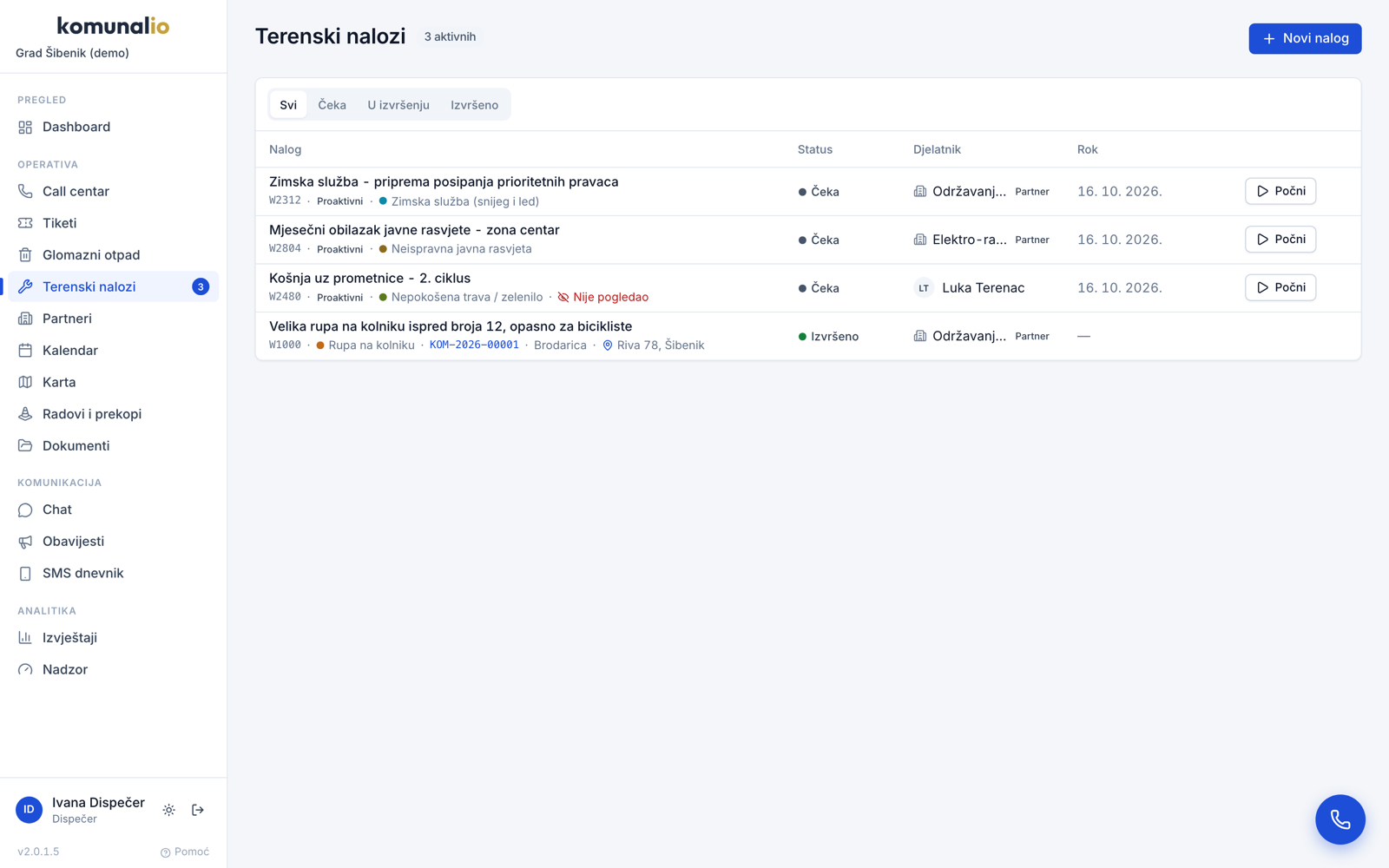Viewport: 1389px width, 868px height.
Task: Open the Call centar phone icon
Action: [x=25, y=191]
